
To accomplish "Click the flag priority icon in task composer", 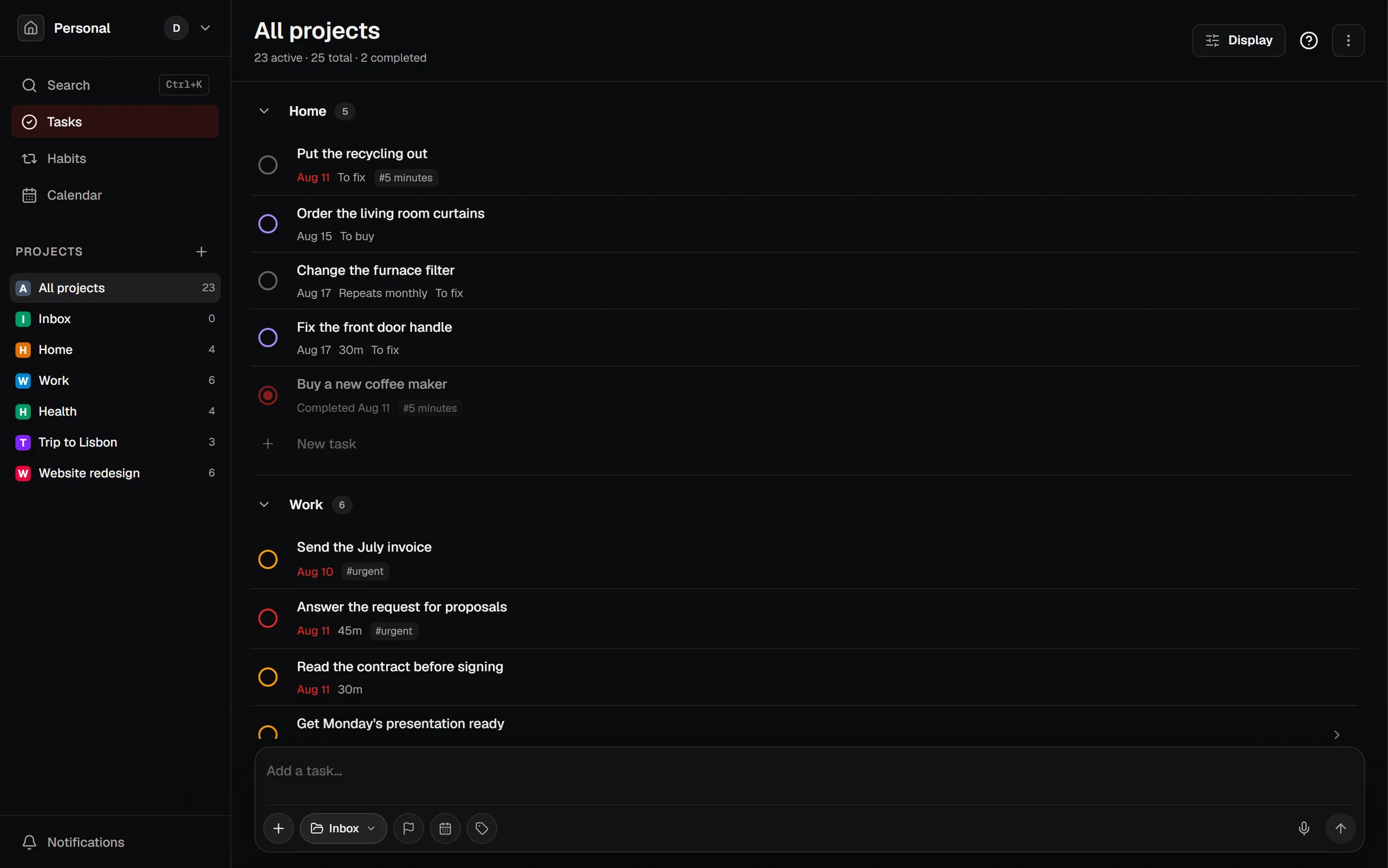I will click(x=408, y=828).
